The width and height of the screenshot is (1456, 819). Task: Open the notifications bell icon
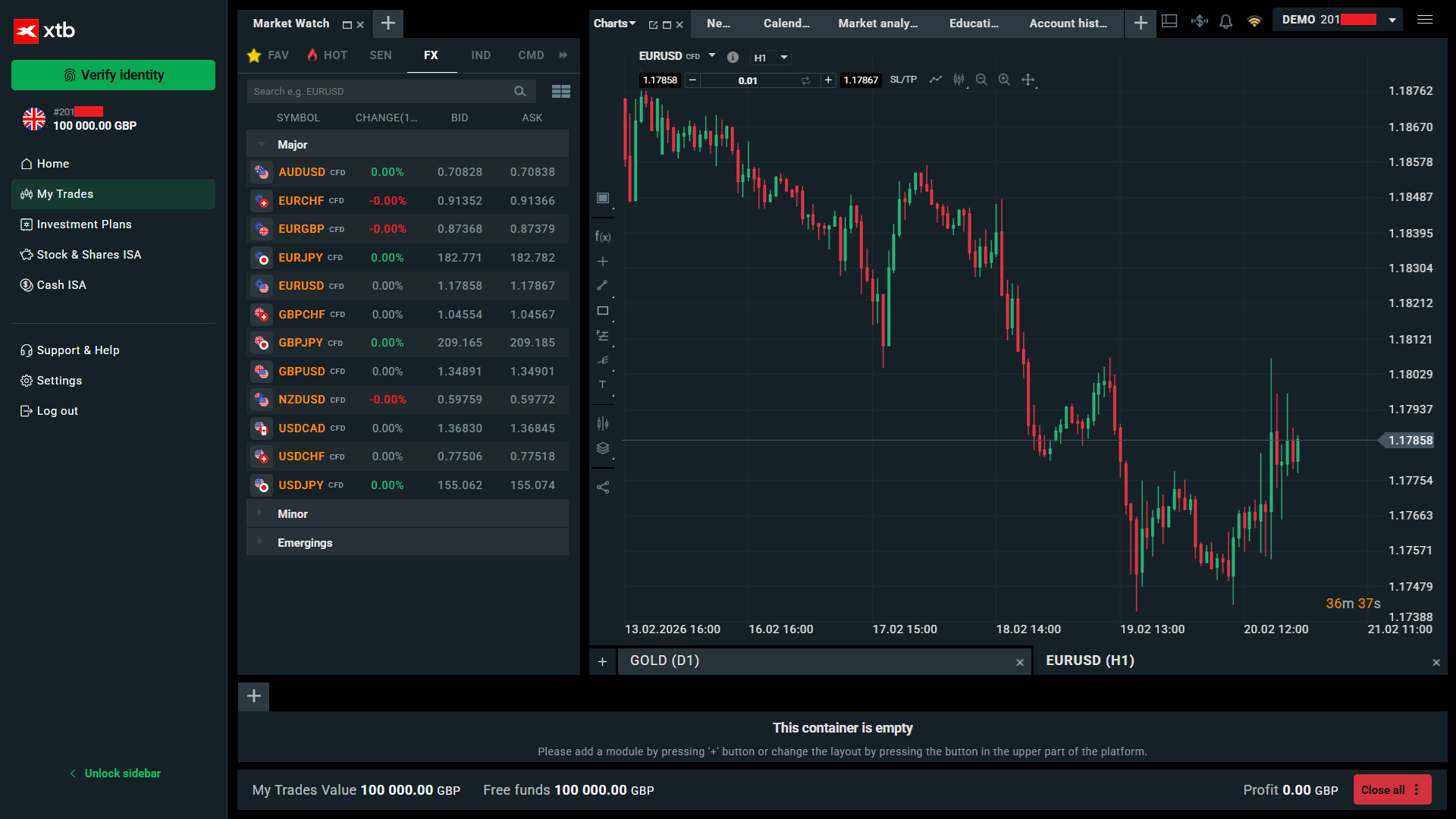coord(1225,21)
